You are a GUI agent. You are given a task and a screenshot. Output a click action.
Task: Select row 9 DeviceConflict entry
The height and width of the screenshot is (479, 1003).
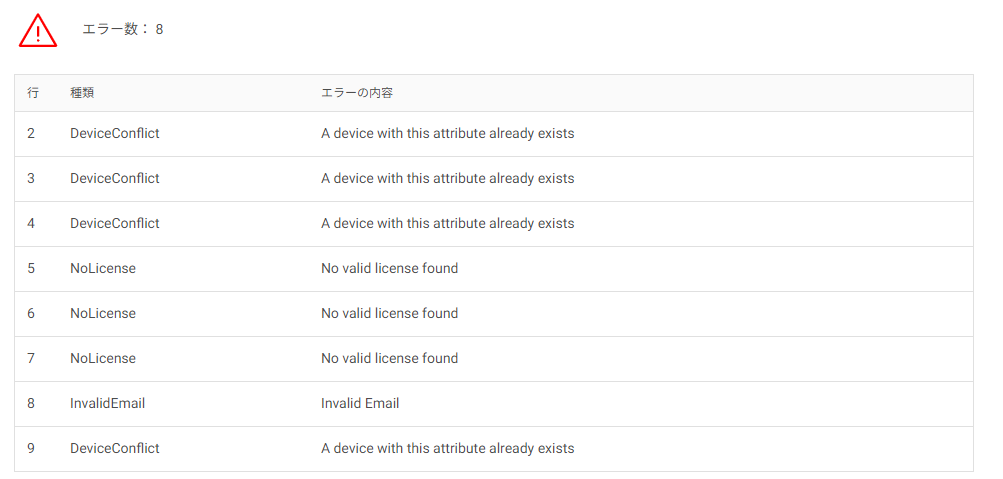click(115, 448)
